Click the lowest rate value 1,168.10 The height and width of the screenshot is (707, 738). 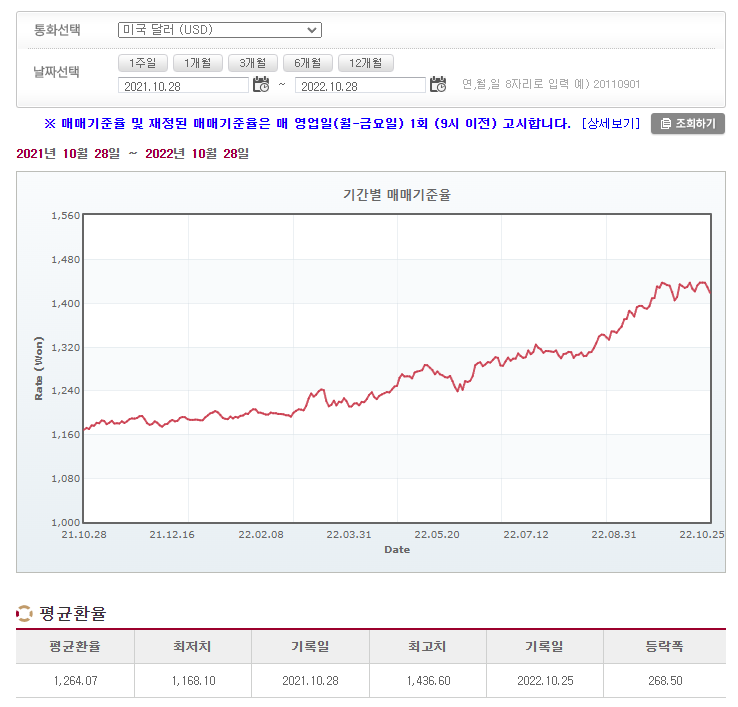(193, 681)
